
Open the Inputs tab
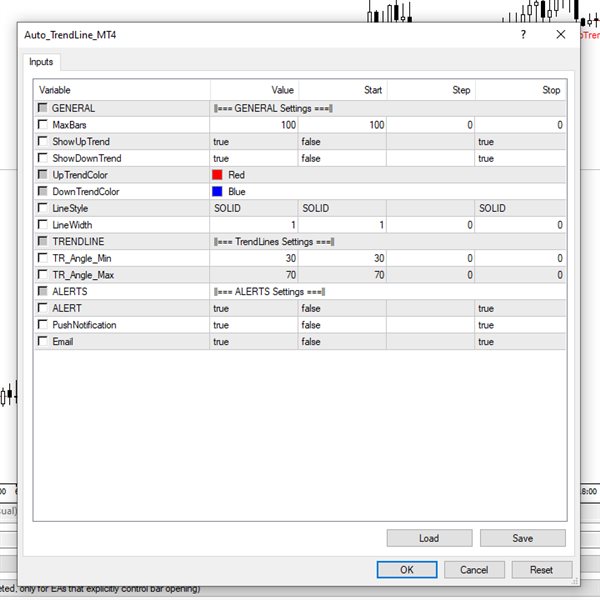41,62
